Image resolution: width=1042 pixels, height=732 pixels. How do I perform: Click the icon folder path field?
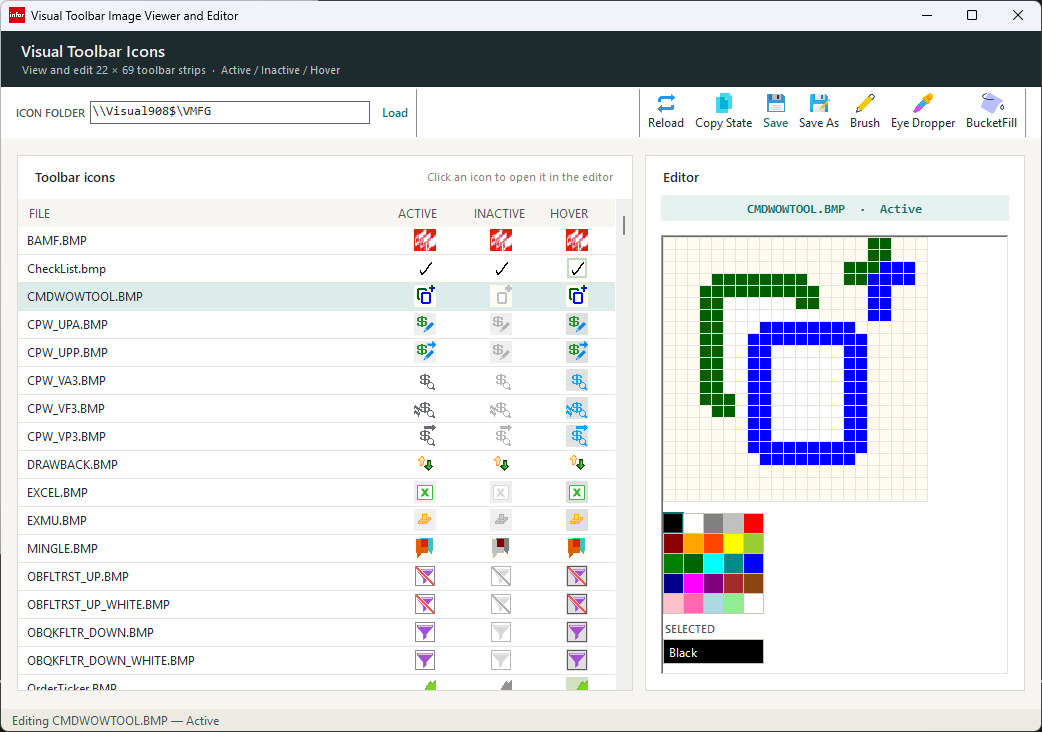coord(230,112)
